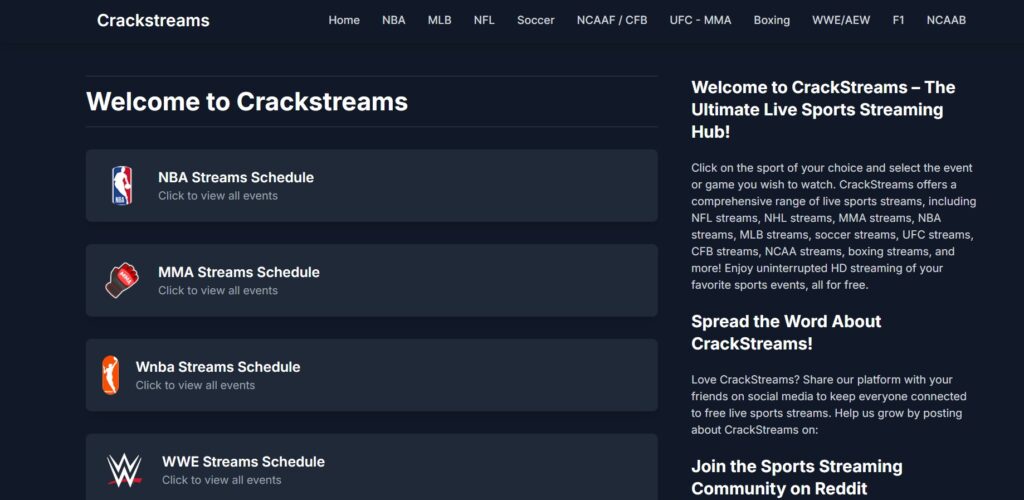Select UFC - MMA in navigation
This screenshot has height=500, width=1024.
pyautogui.click(x=700, y=20)
